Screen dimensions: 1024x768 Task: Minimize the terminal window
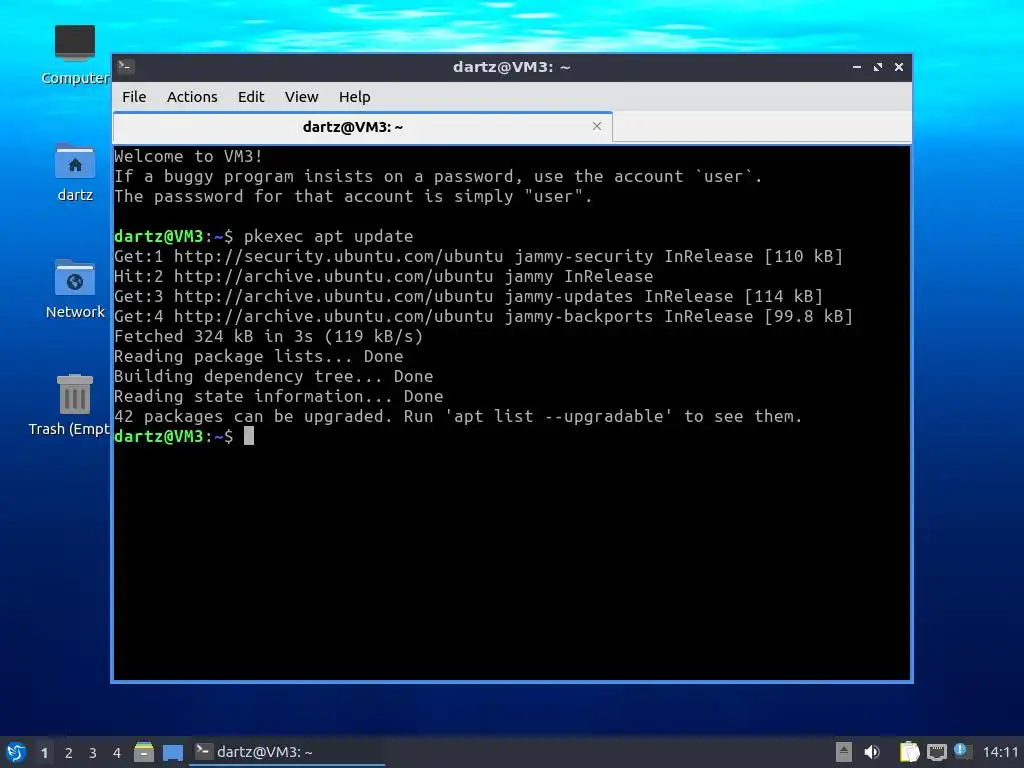click(856, 67)
